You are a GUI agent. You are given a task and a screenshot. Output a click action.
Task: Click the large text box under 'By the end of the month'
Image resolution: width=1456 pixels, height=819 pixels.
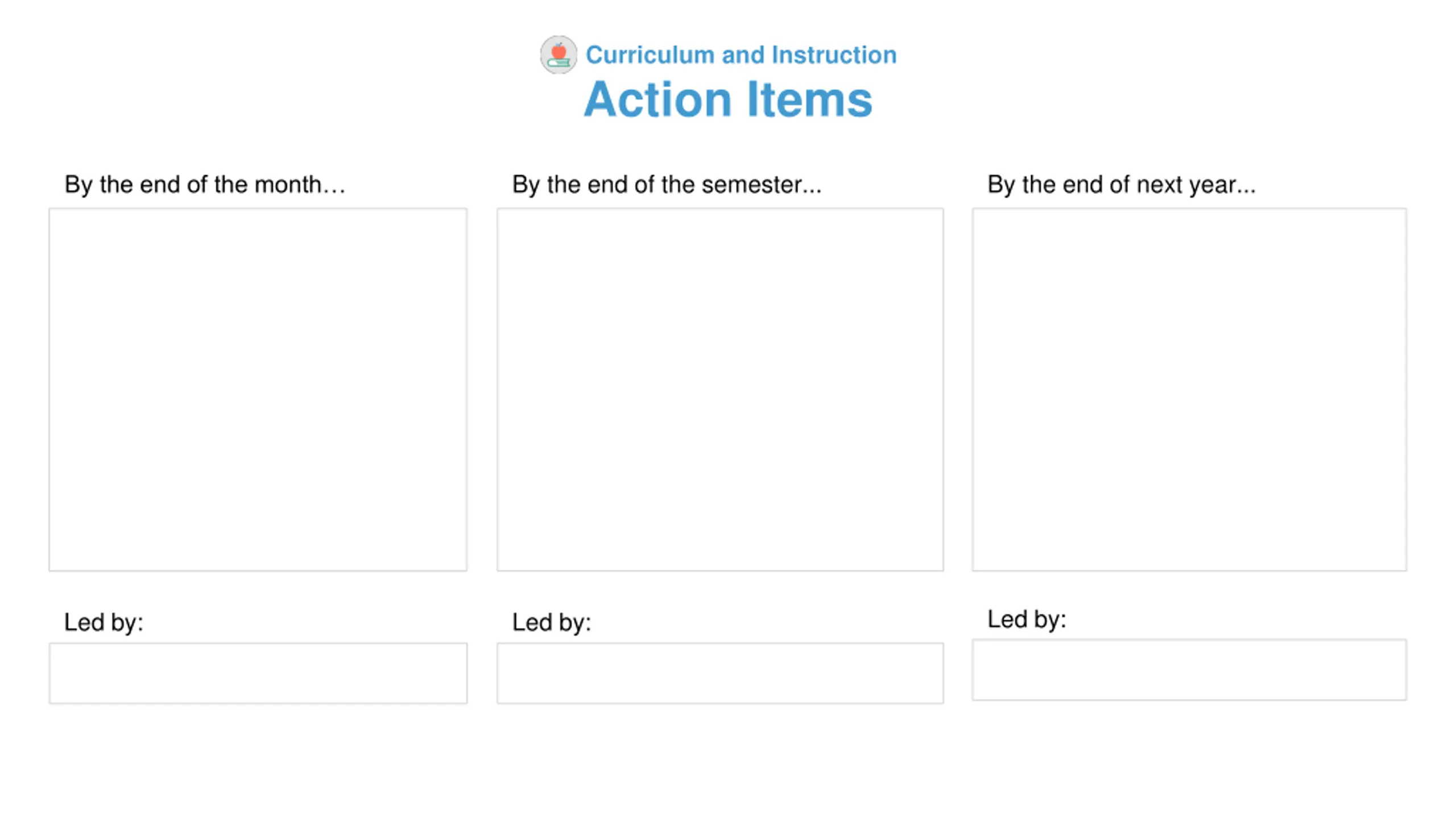(258, 390)
